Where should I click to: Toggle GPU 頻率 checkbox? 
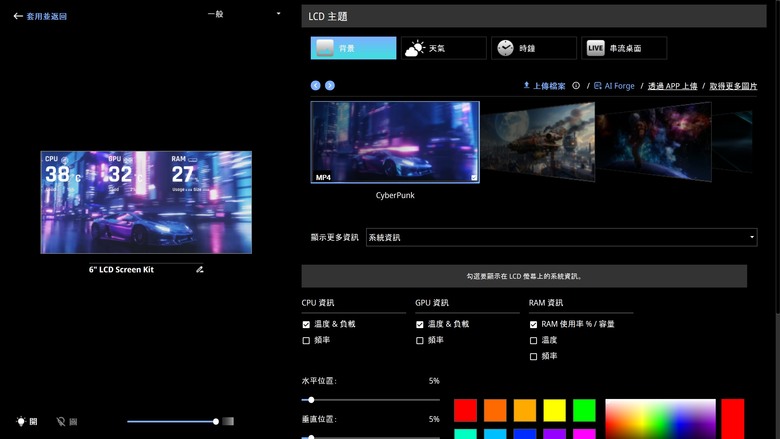(x=420, y=341)
